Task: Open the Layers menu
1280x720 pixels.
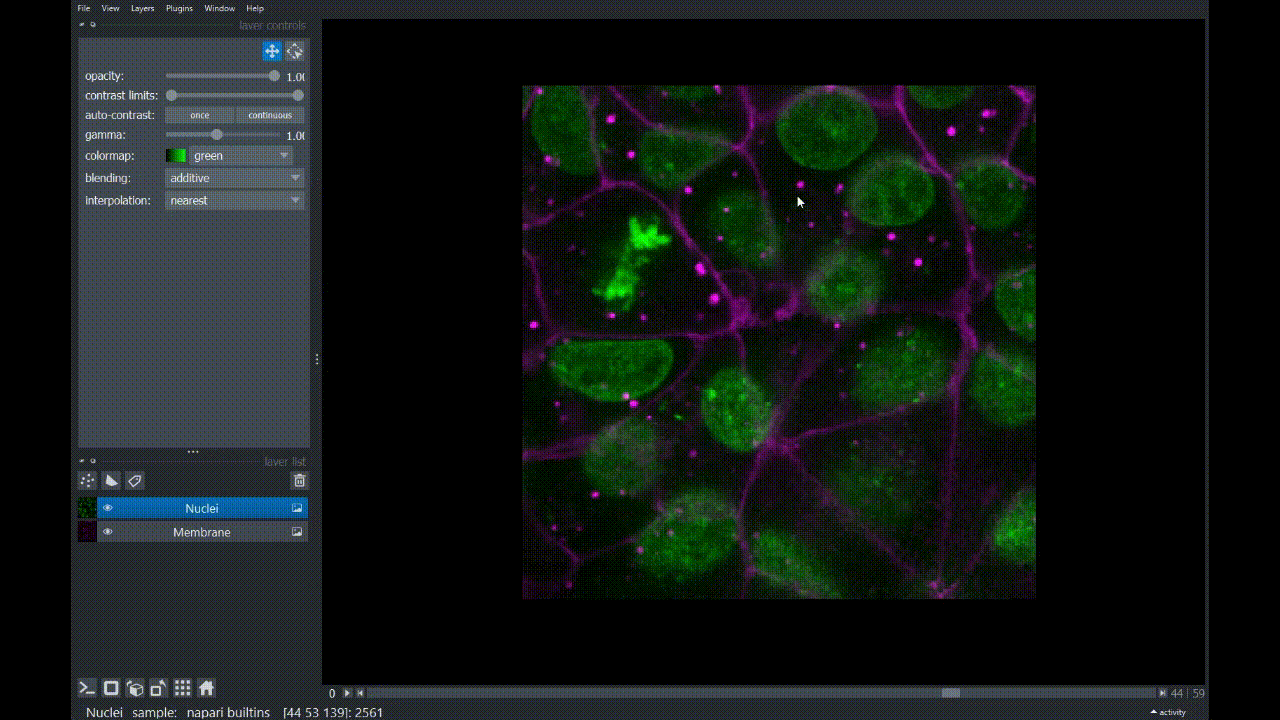Action: click(143, 8)
